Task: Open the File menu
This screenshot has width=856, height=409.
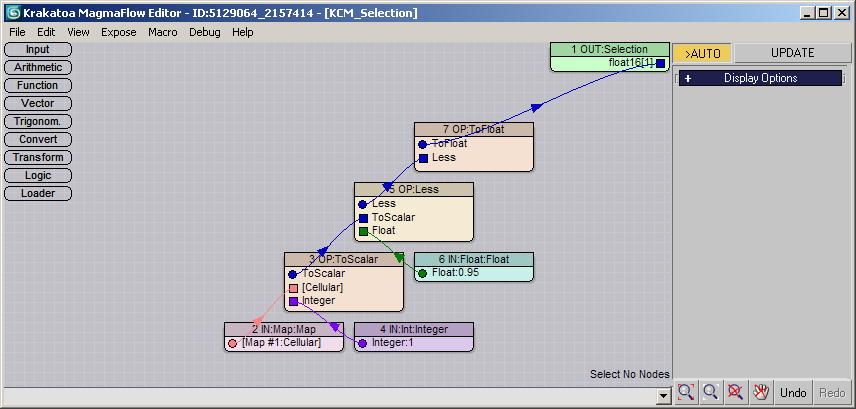Action: click(x=17, y=32)
